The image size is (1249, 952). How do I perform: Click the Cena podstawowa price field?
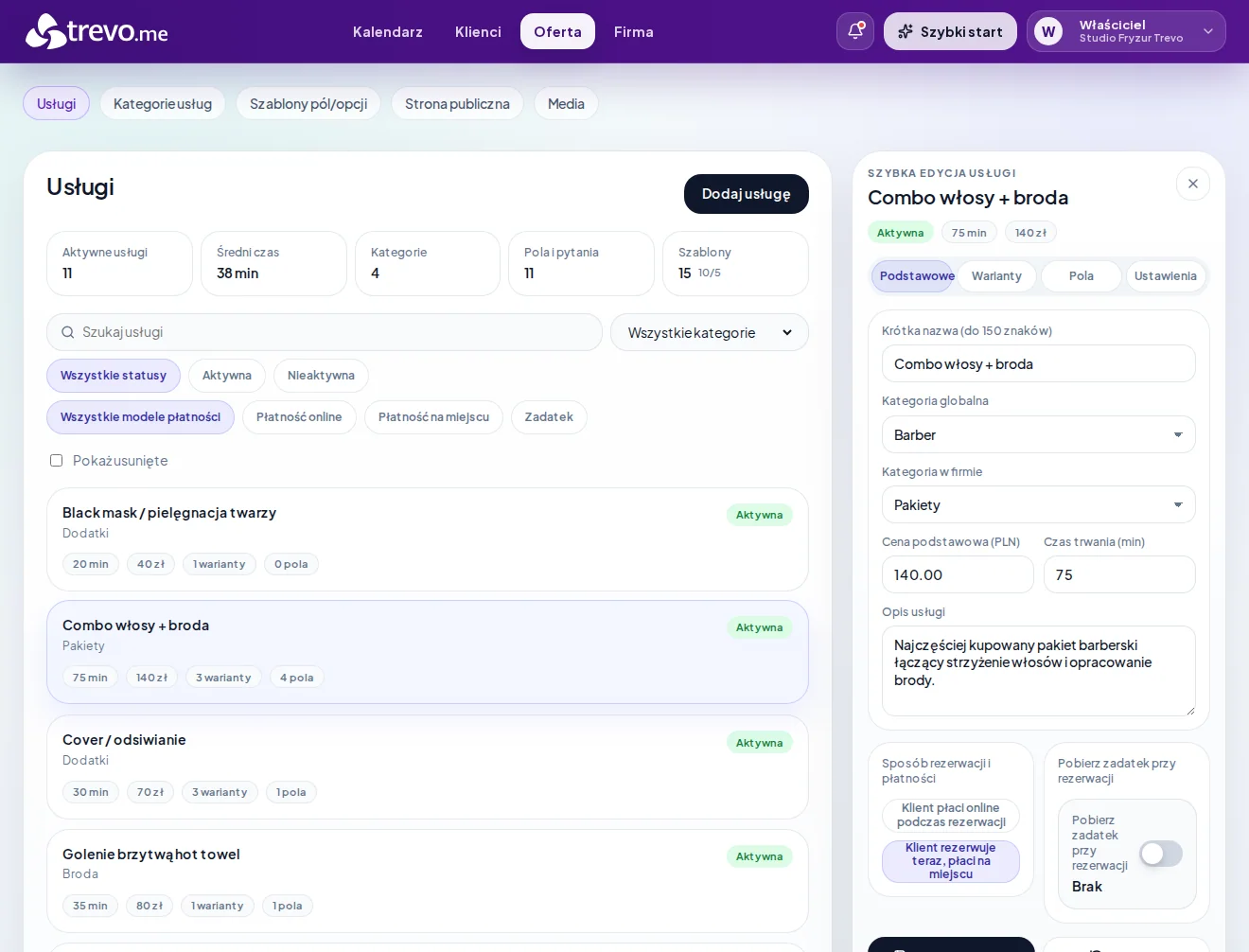point(958,574)
